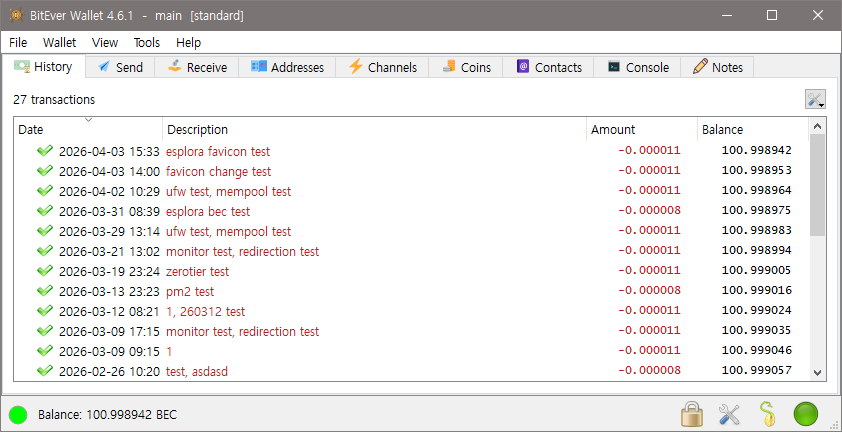
Task: Open the history toolbar options button
Action: (x=815, y=99)
